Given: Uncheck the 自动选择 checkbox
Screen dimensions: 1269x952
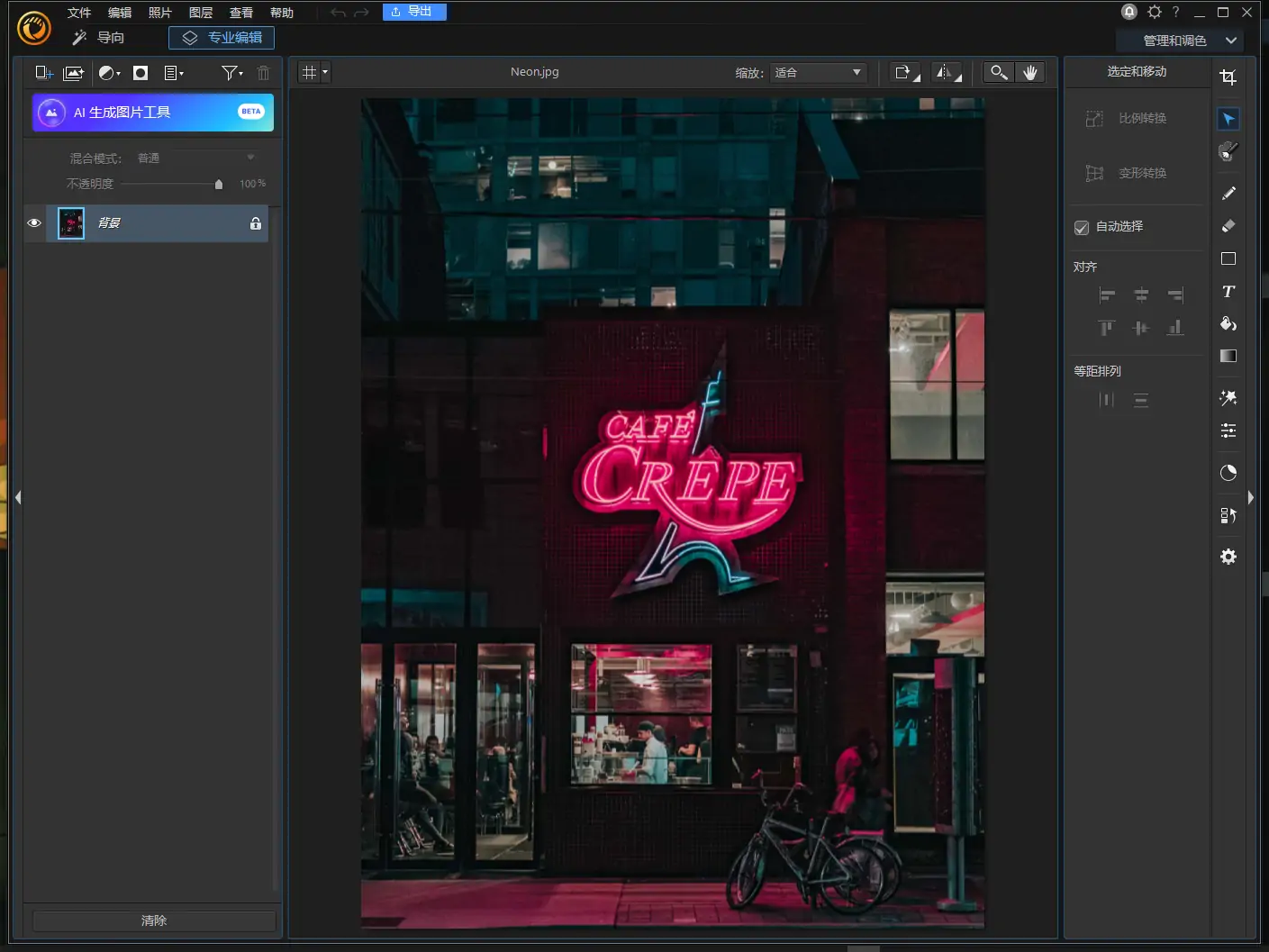Looking at the screenshot, I should pyautogui.click(x=1082, y=228).
